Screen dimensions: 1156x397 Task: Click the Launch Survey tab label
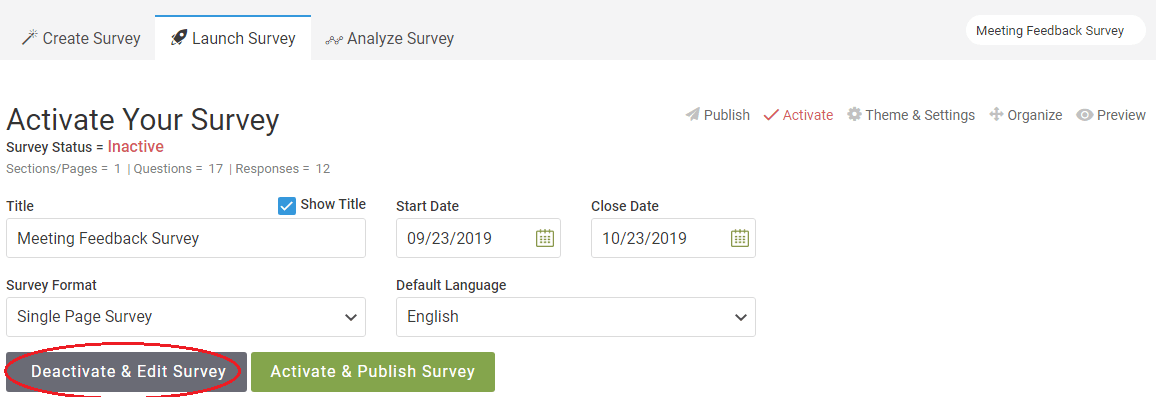tap(244, 38)
